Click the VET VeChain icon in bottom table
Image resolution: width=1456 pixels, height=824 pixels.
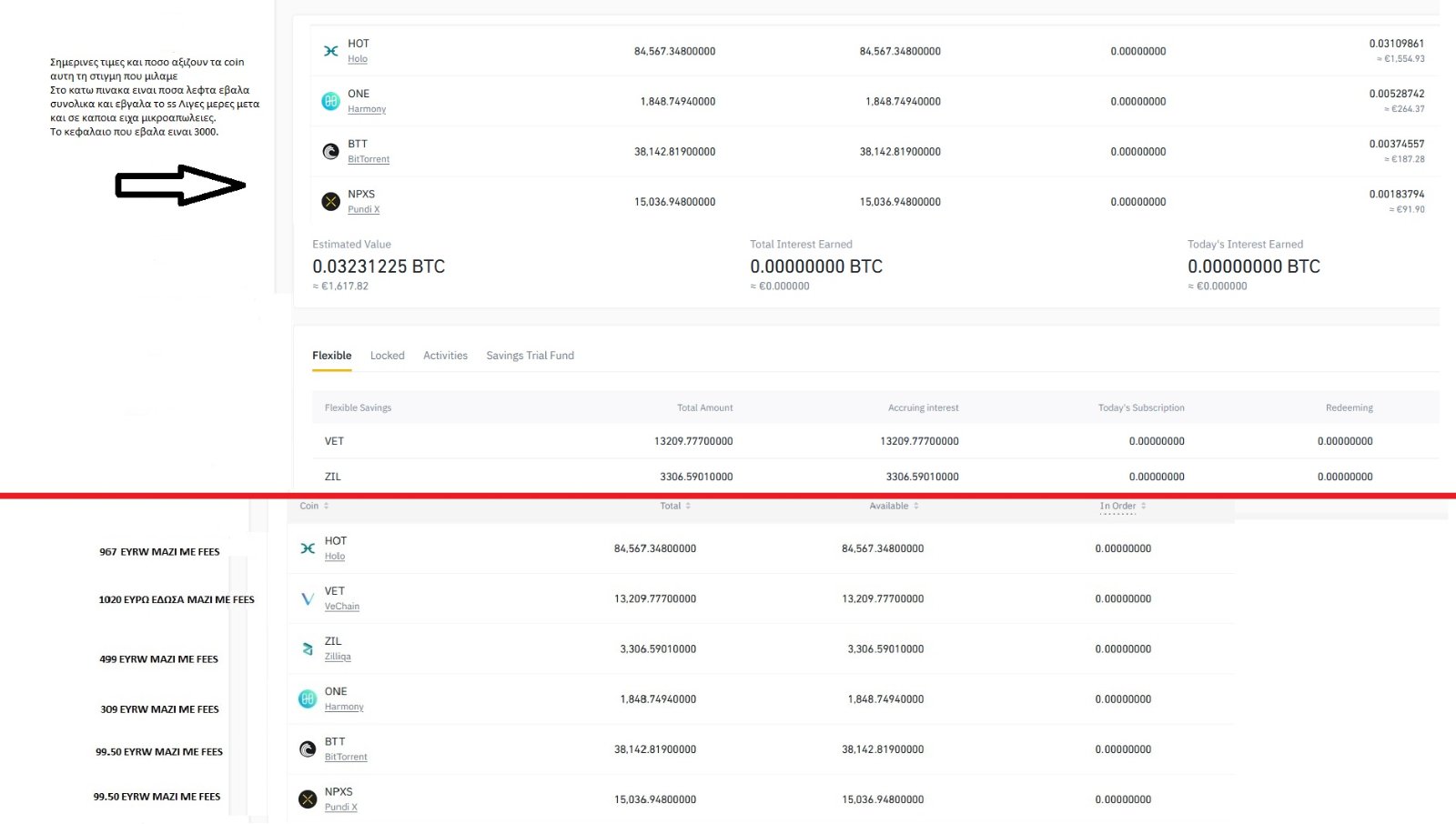(x=308, y=598)
